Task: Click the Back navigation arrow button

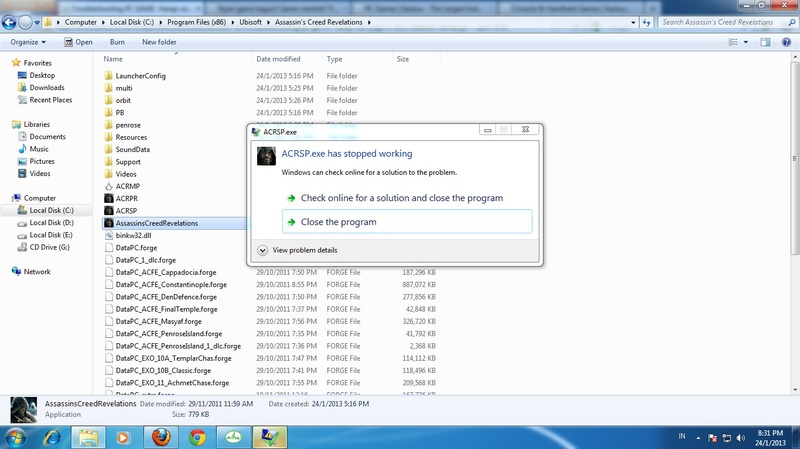Action: (x=9, y=22)
